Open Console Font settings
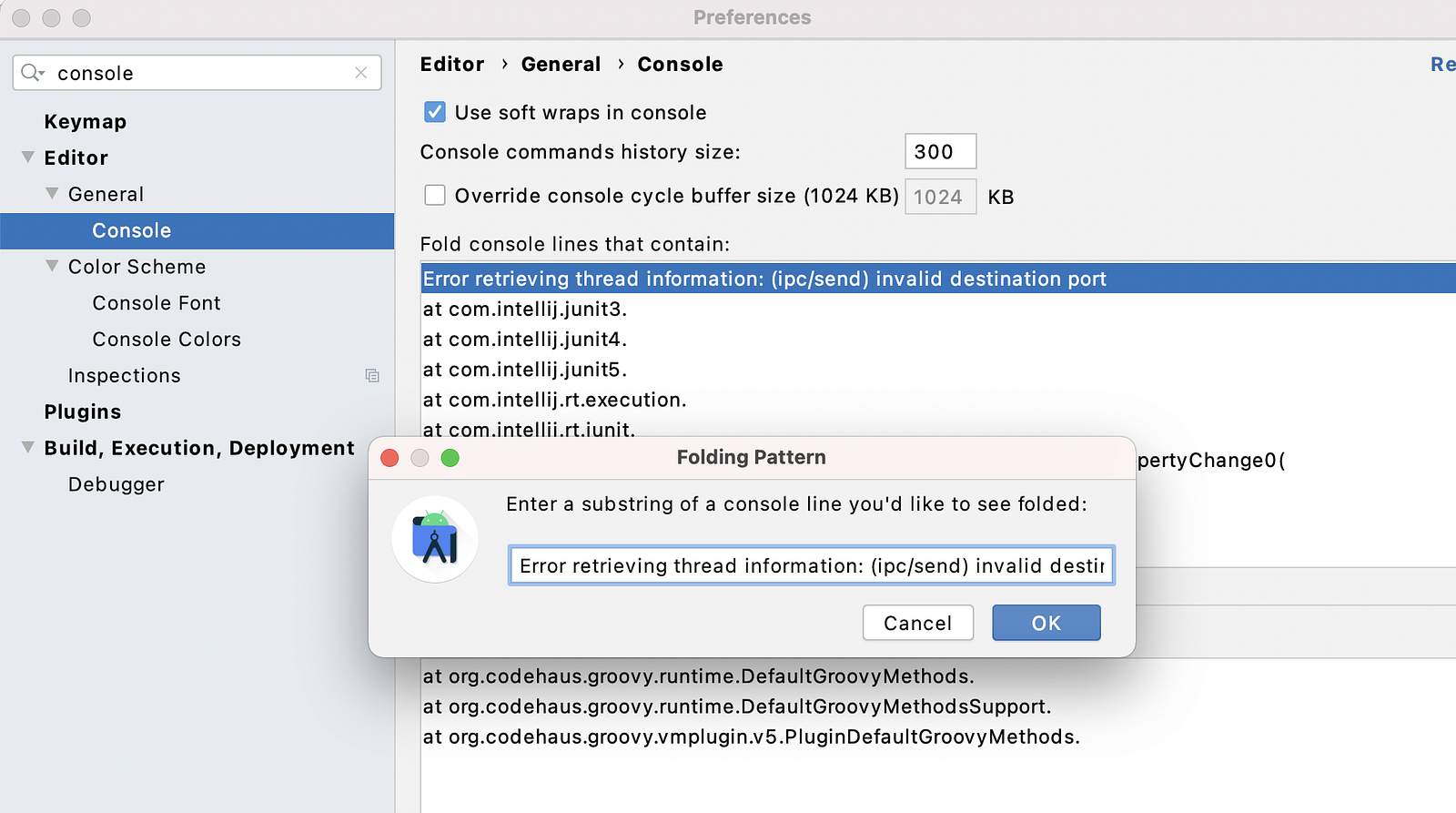 157,303
